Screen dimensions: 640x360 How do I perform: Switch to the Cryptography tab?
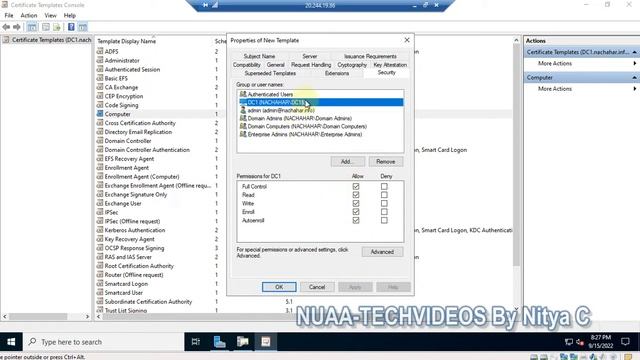coord(352,65)
